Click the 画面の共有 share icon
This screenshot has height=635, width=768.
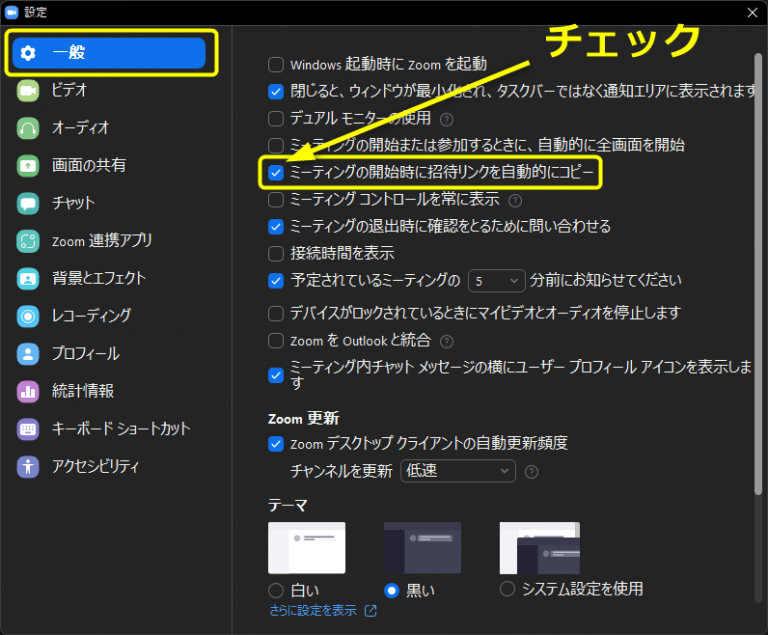point(28,166)
